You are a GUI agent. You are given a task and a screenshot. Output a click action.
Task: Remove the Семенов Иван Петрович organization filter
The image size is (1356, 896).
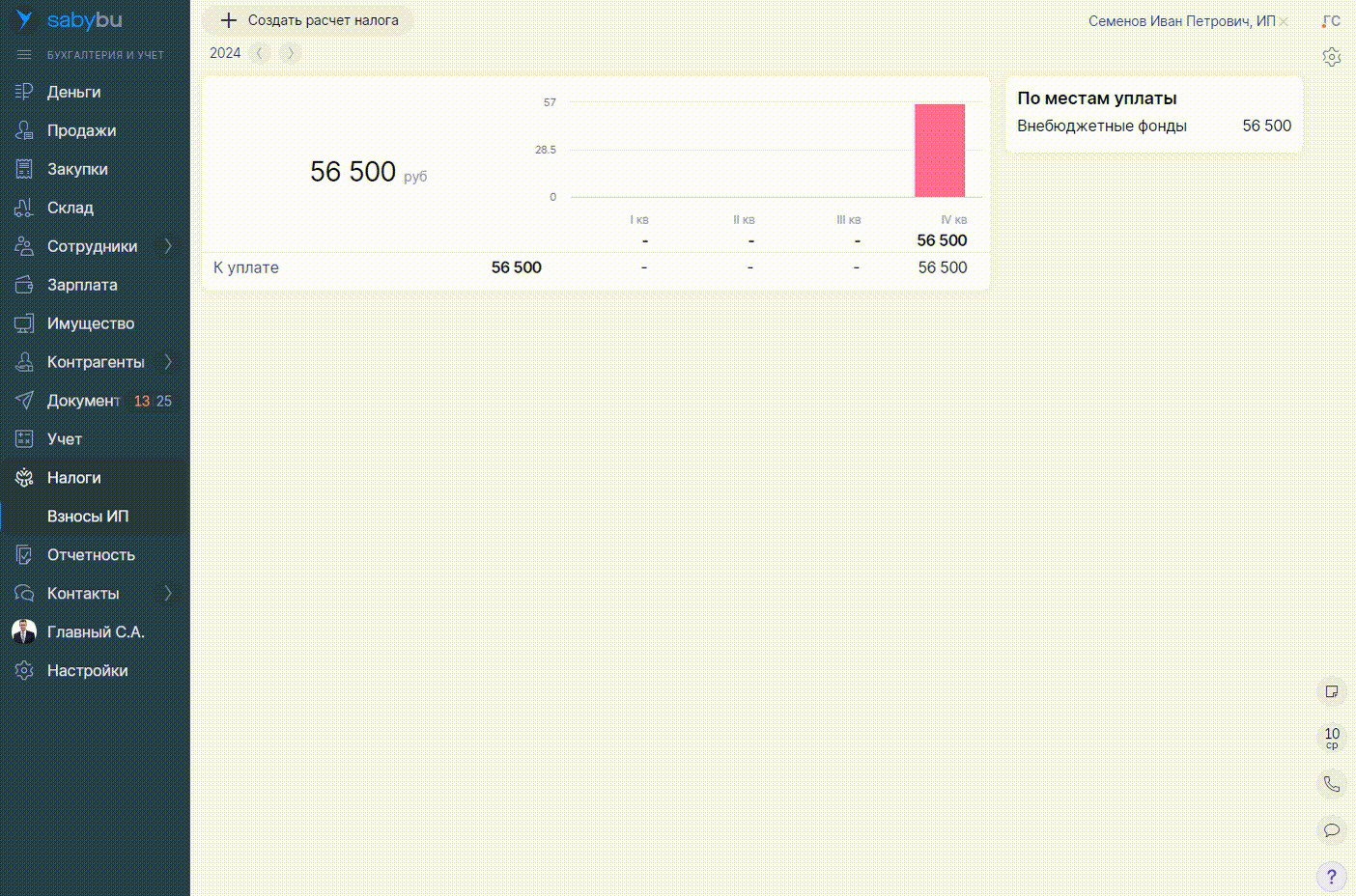(1284, 22)
